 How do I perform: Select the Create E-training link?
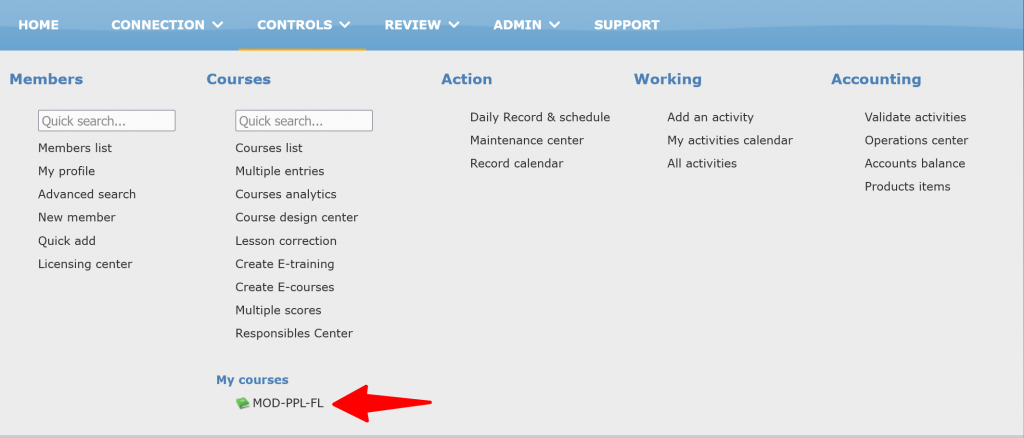click(x=284, y=264)
